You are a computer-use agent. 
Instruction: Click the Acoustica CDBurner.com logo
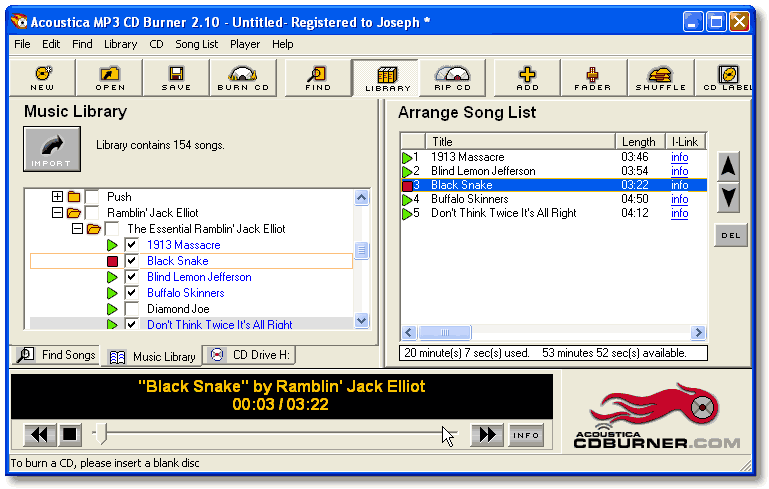(x=656, y=417)
